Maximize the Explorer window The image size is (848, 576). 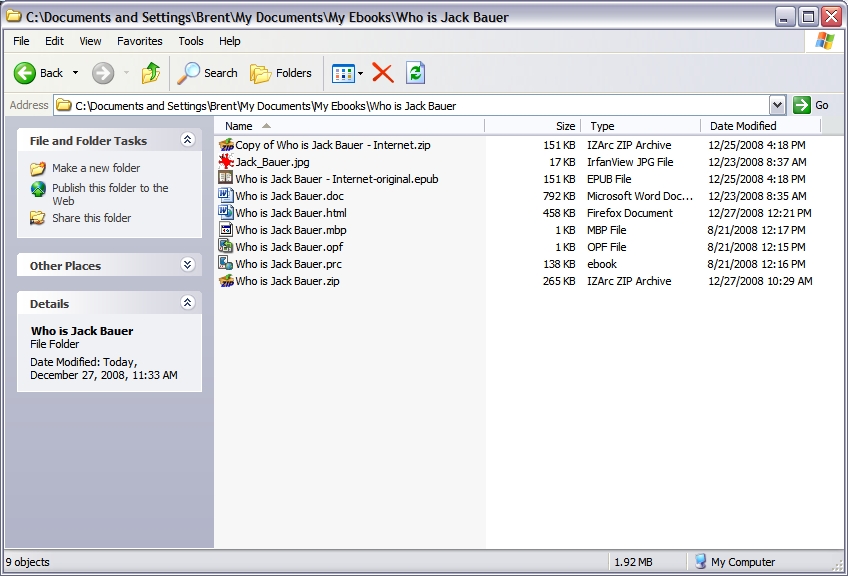click(x=808, y=17)
